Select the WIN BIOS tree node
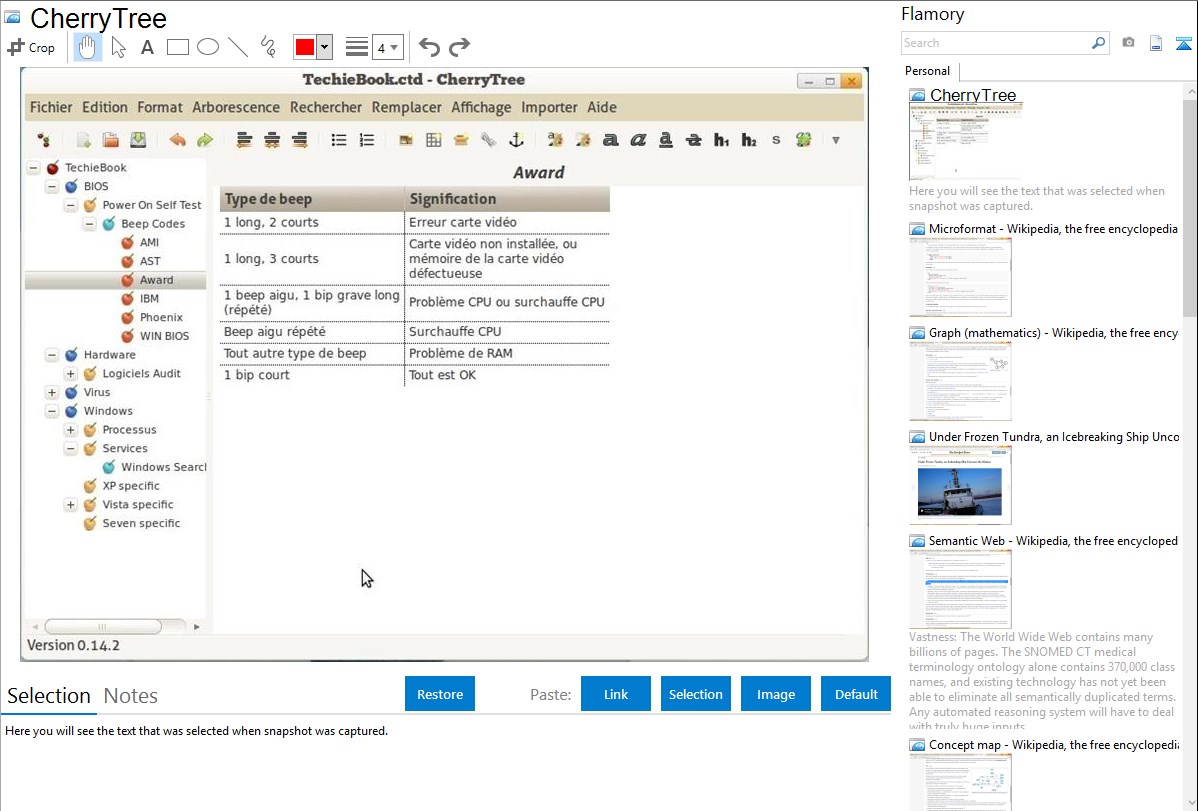Image resolution: width=1198 pixels, height=811 pixels. coord(164,336)
